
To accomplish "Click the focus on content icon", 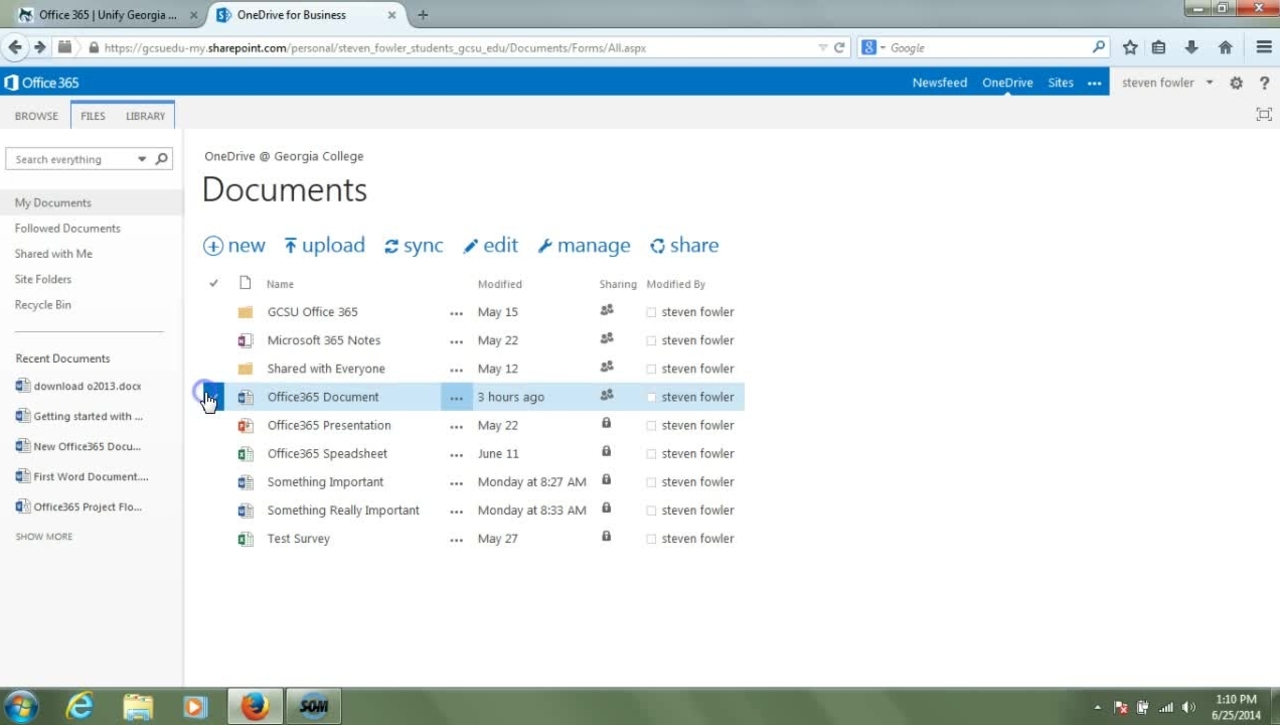I will 1264,115.
